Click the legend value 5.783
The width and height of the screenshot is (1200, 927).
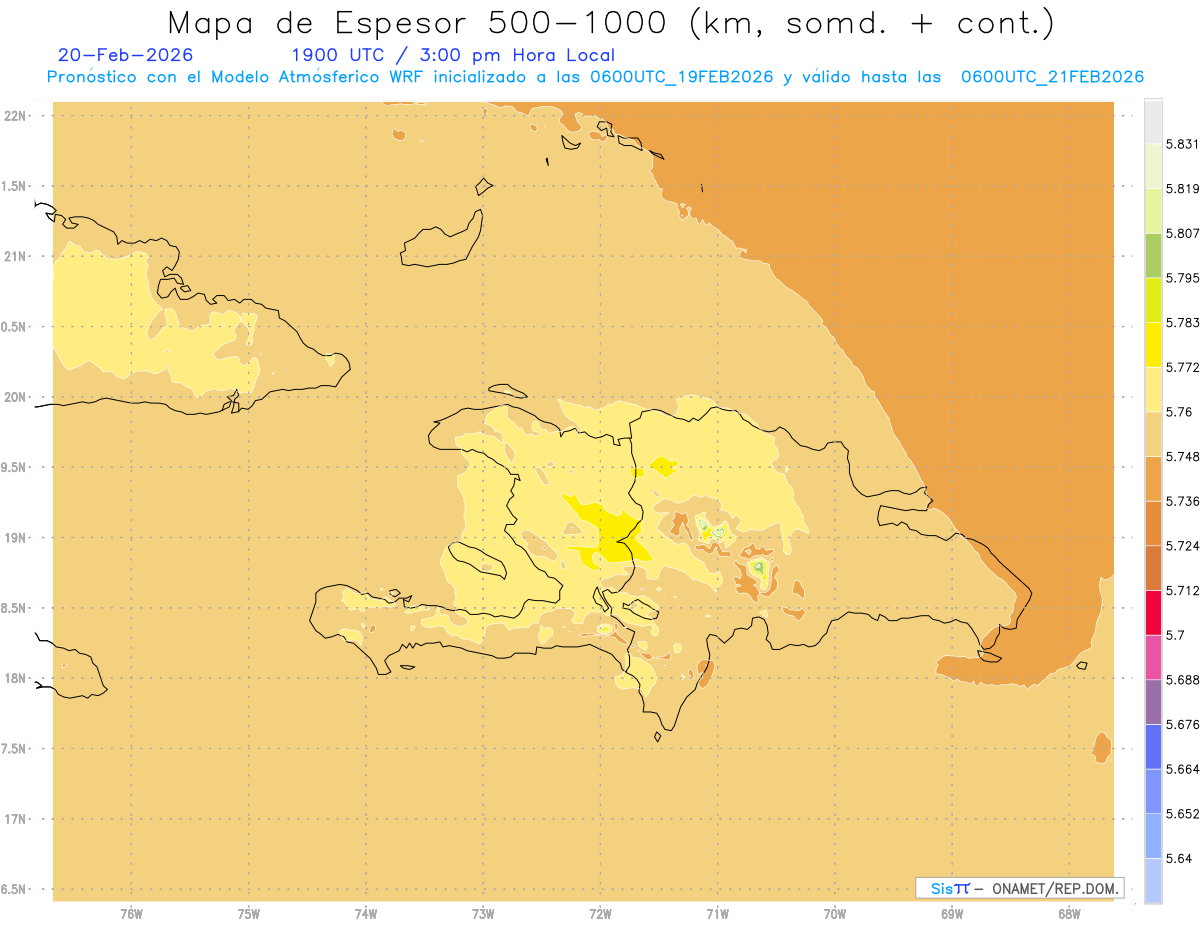[x=1182, y=323]
